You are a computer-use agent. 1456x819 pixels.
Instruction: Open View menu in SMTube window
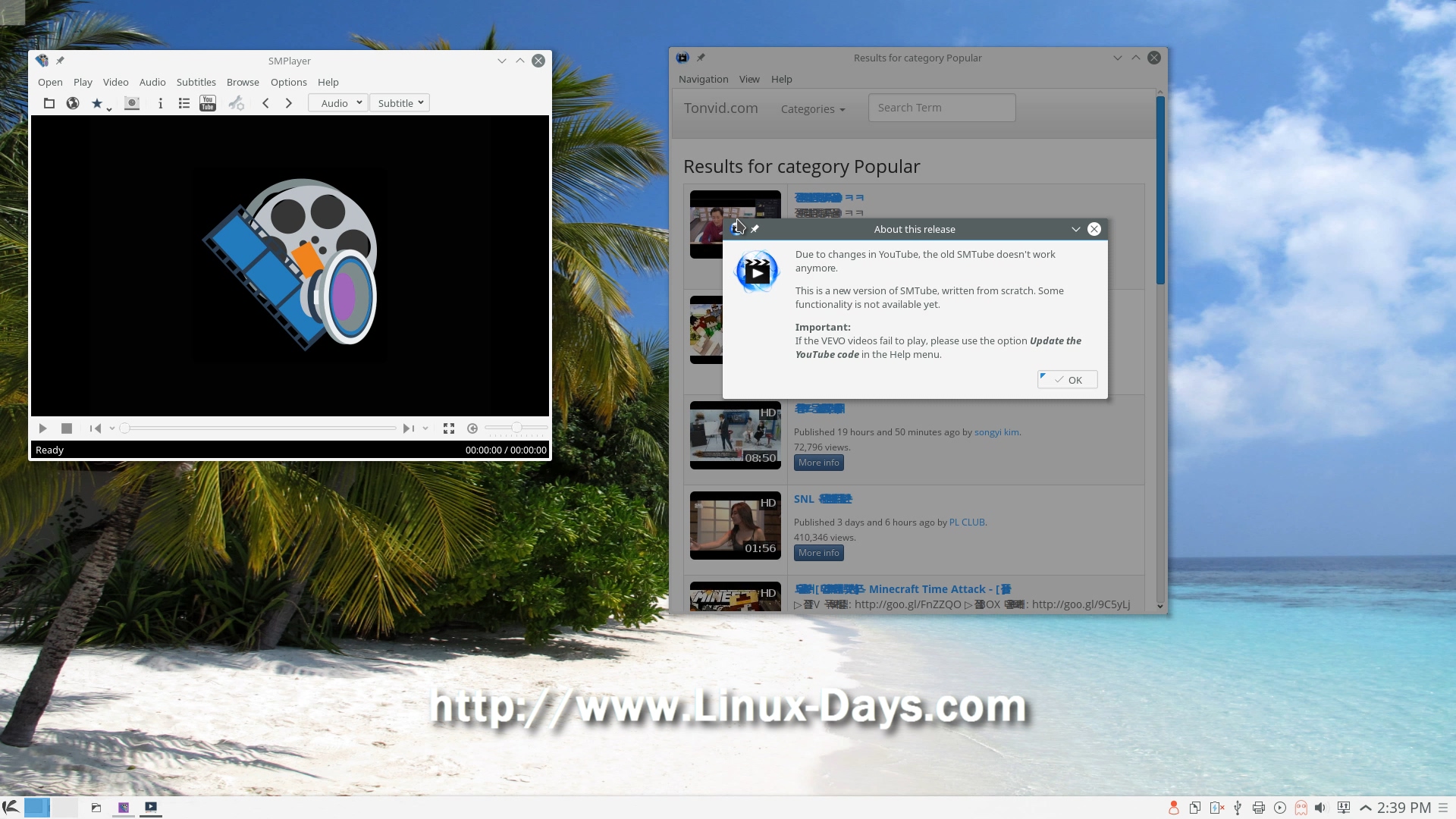(749, 79)
